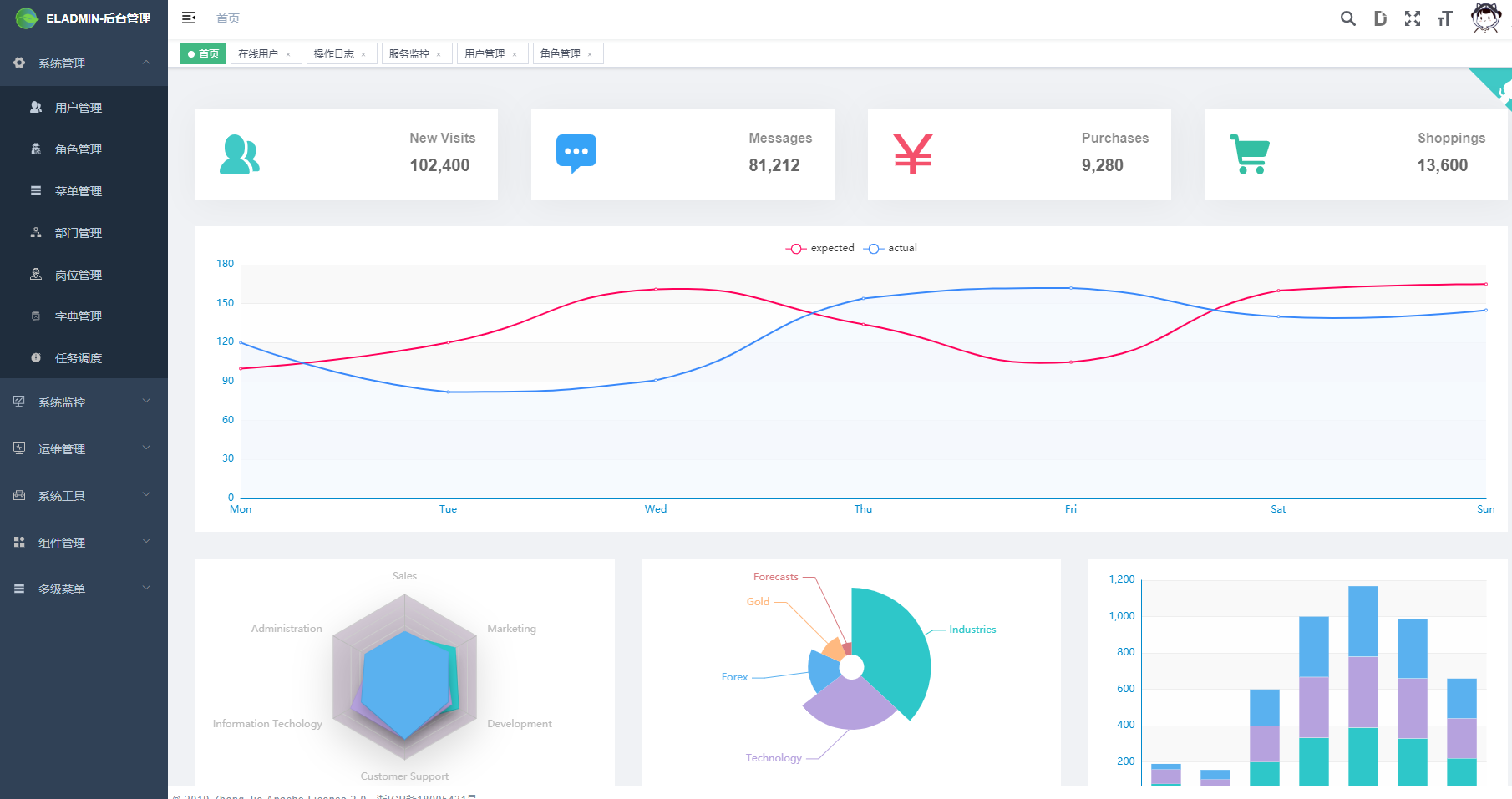Screen dimensions: 1512x799
Task: Click the Messages chat bubble icon
Action: pos(576,154)
